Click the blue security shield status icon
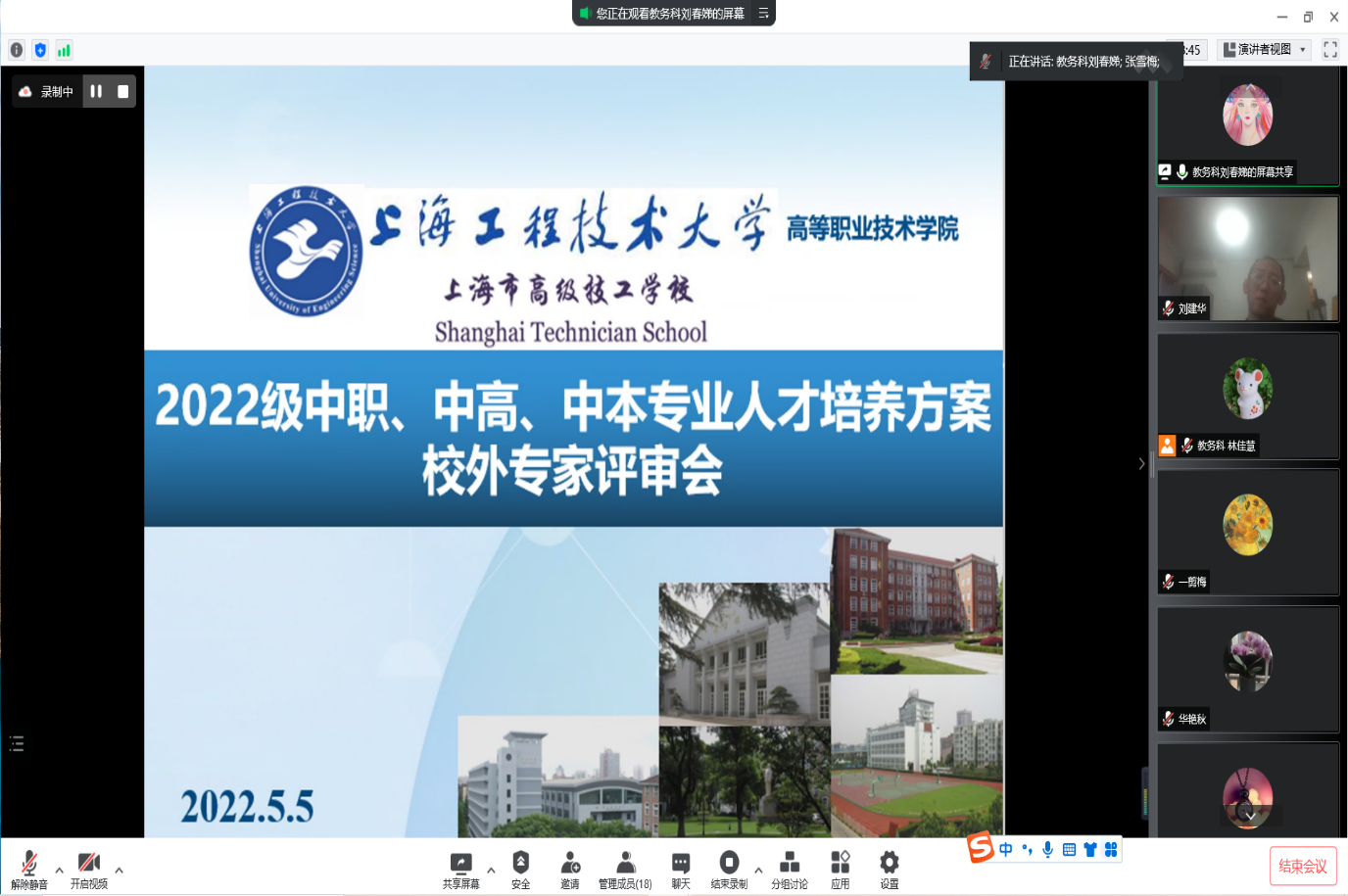 click(x=40, y=50)
